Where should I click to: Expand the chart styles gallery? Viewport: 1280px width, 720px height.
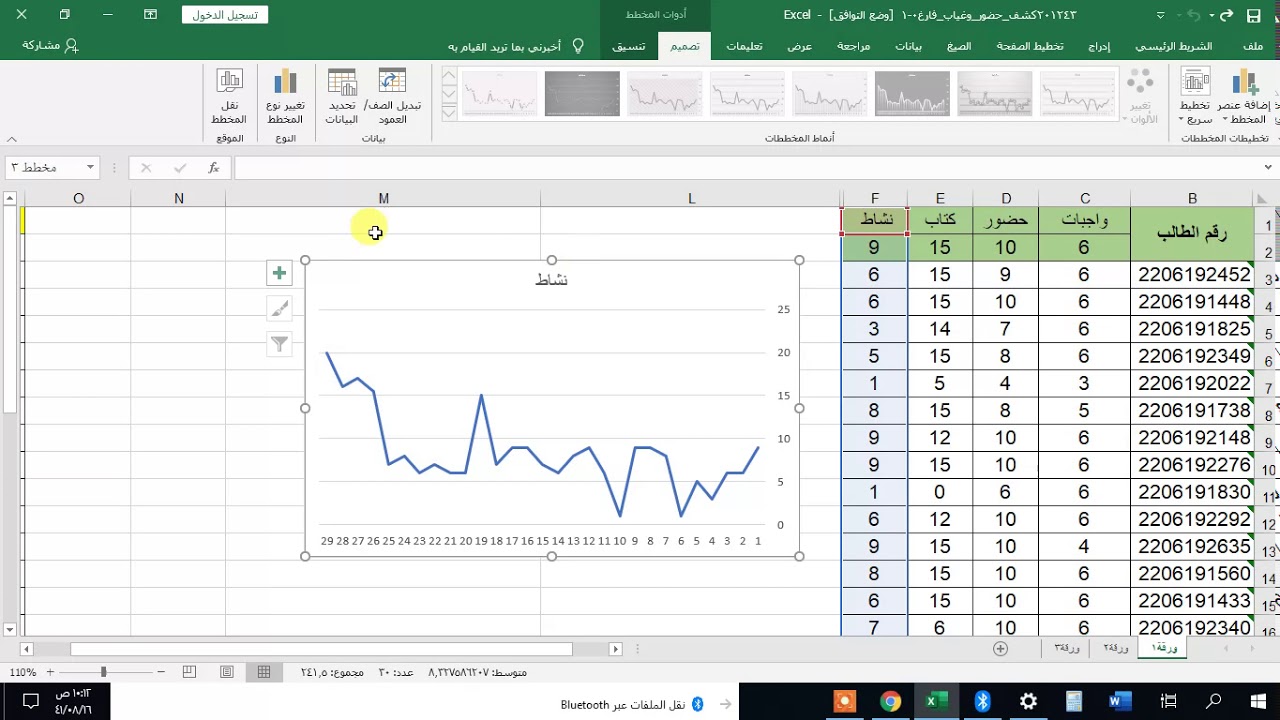[x=449, y=112]
